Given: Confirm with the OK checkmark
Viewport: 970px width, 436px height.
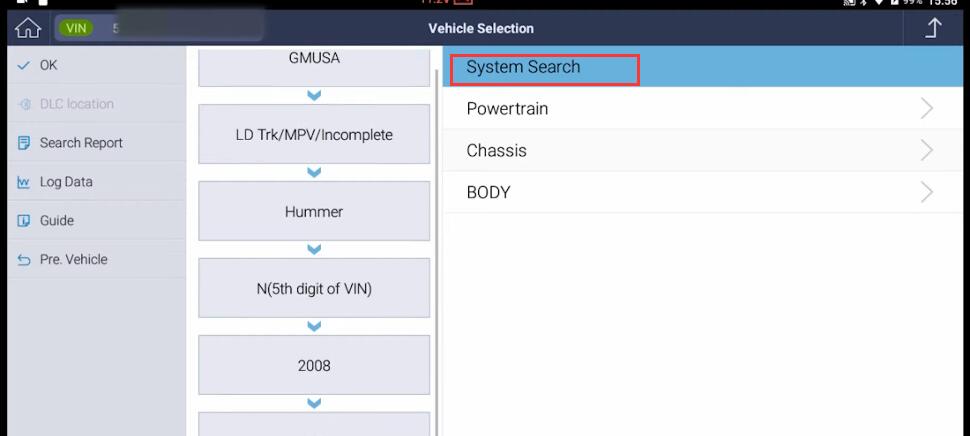Looking at the screenshot, I should click(24, 65).
